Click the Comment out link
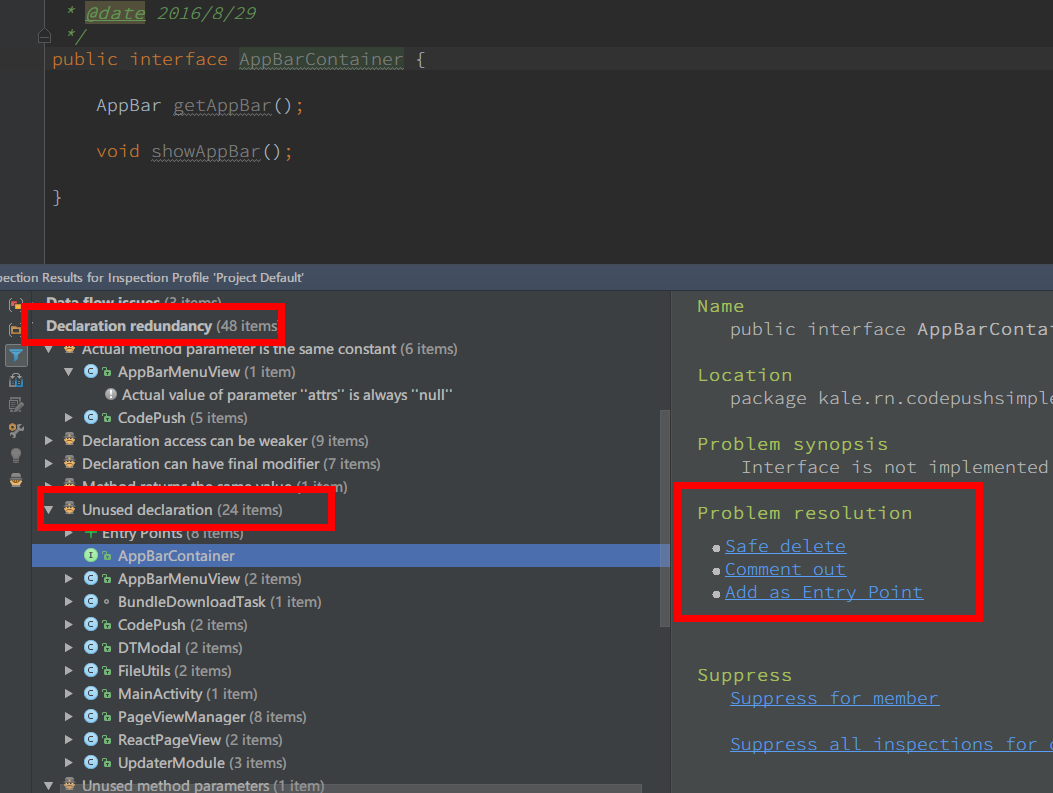The height and width of the screenshot is (793, 1053). (x=785, y=569)
